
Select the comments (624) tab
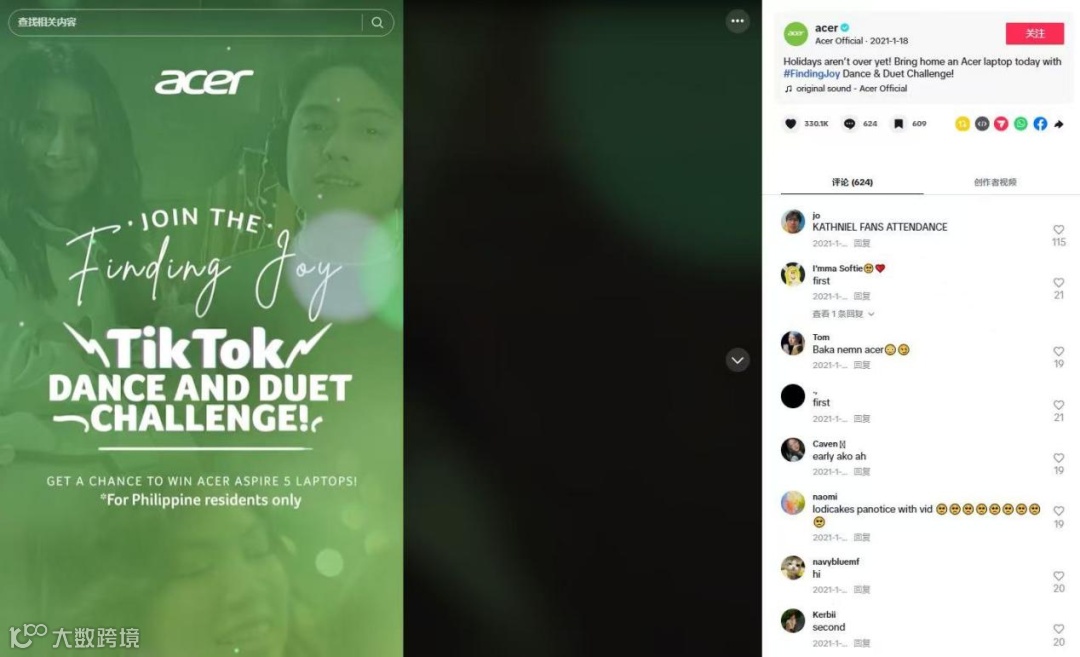pos(852,182)
